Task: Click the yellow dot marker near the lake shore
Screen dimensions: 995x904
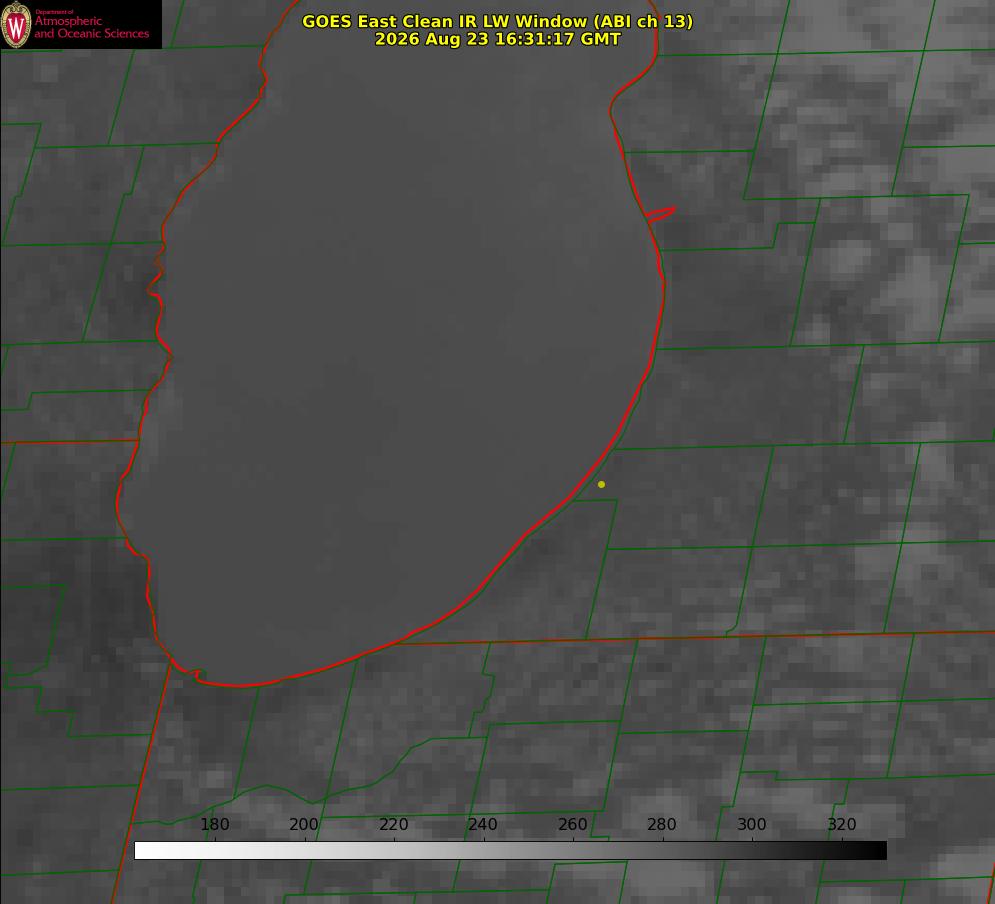Action: [x=601, y=484]
